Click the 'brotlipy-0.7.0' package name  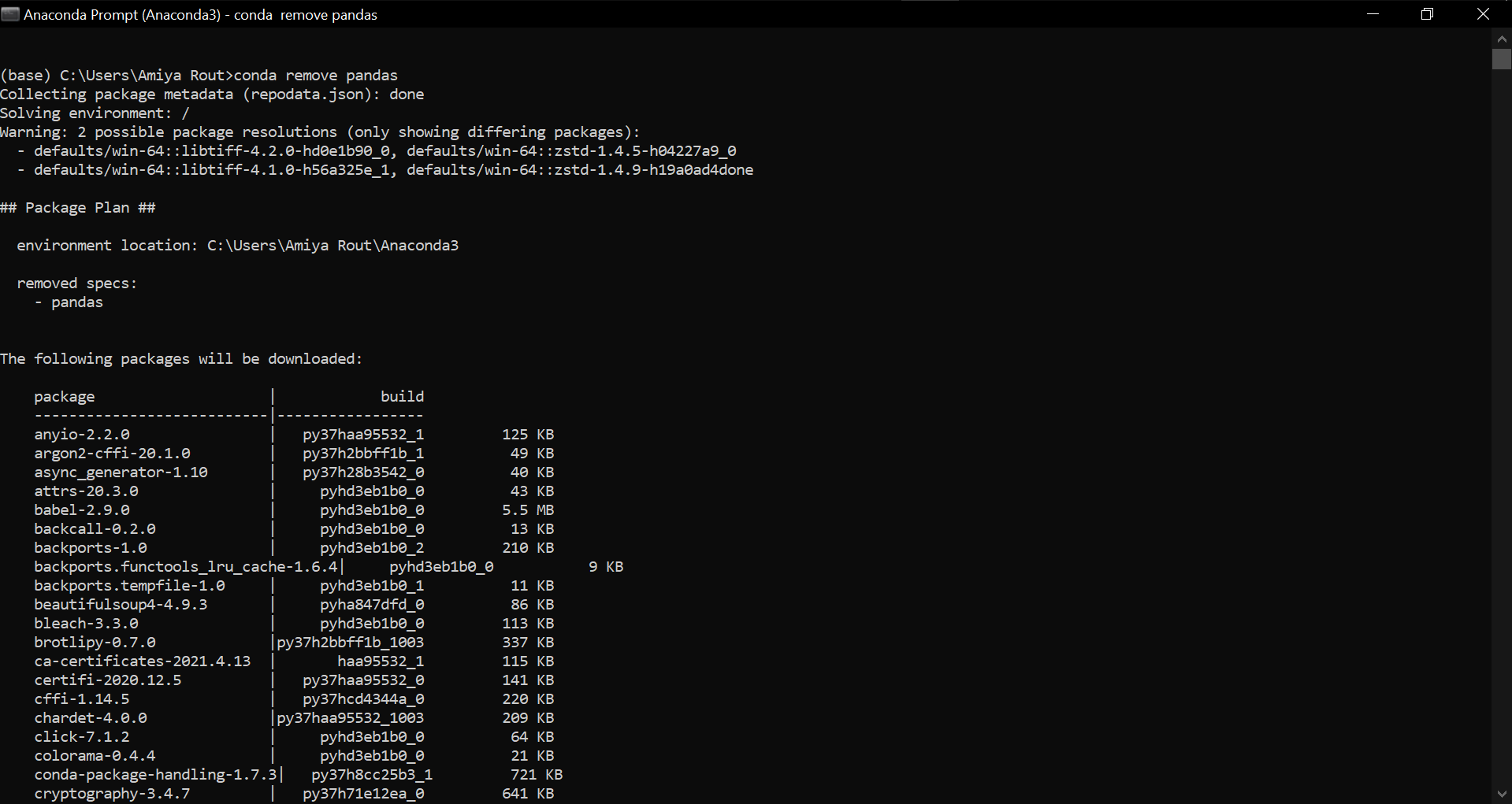[x=95, y=643]
